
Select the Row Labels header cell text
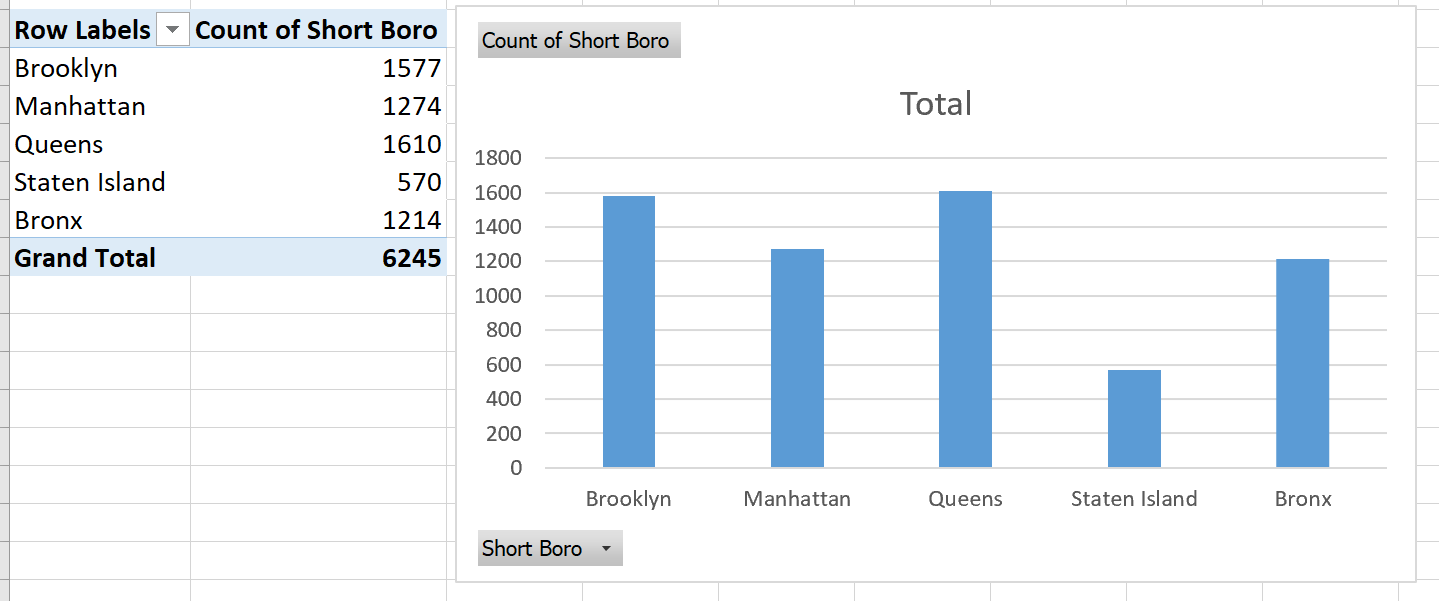[83, 31]
